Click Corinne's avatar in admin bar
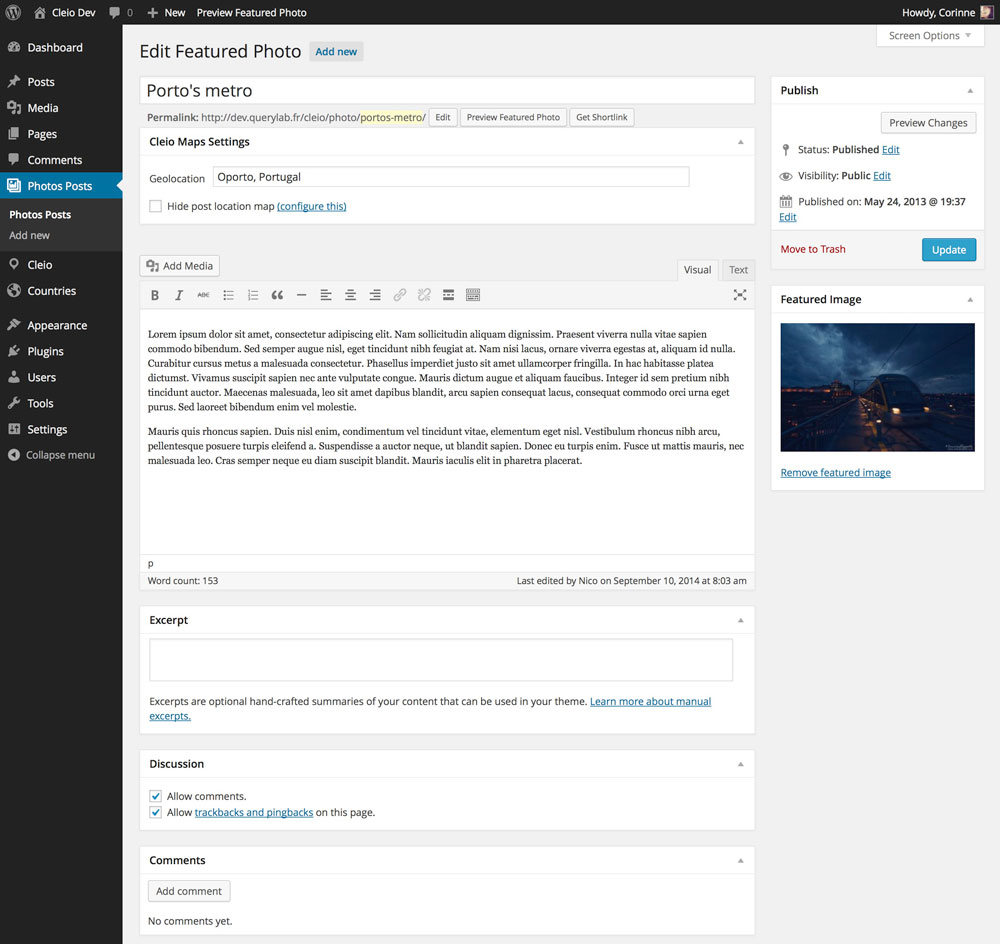This screenshot has width=1000, height=944. 987,12
